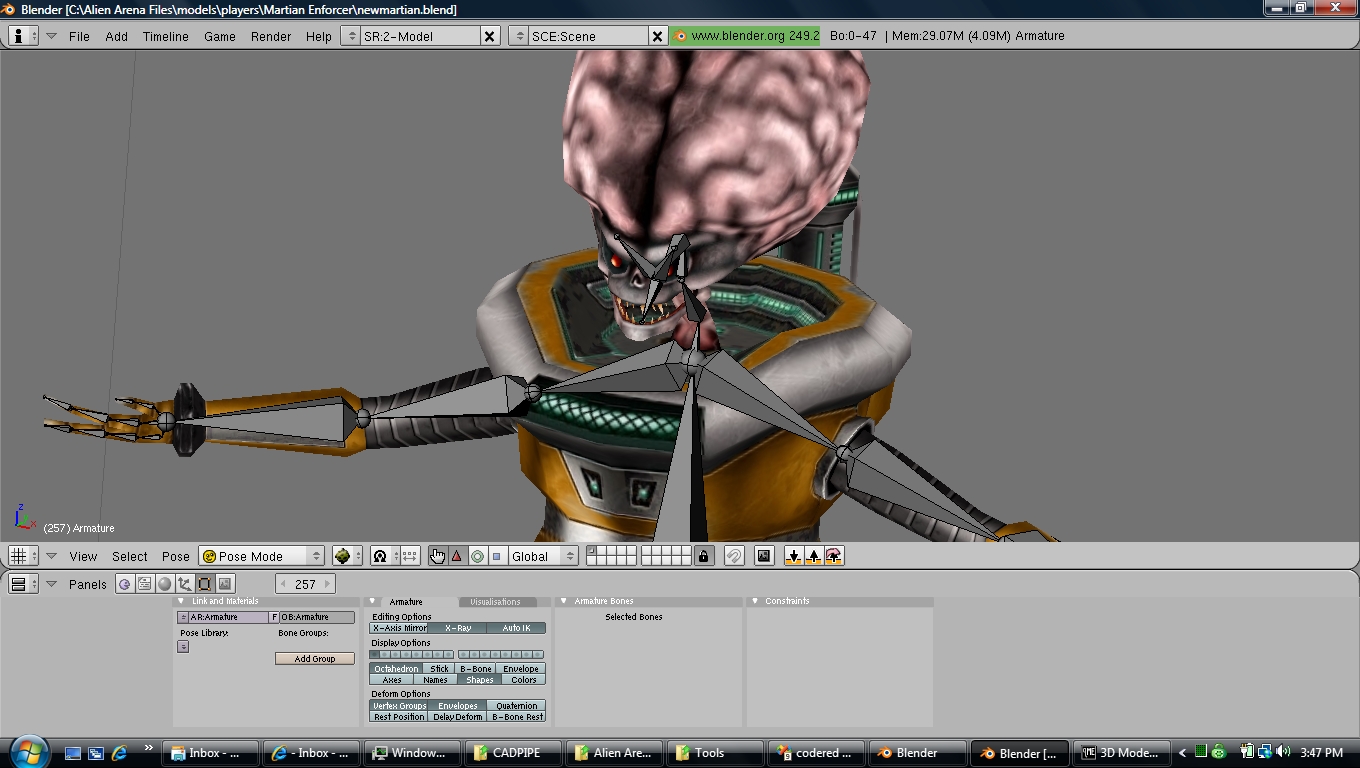Open the Buttons window type selector
This screenshot has height=768, width=1360.
22,584
